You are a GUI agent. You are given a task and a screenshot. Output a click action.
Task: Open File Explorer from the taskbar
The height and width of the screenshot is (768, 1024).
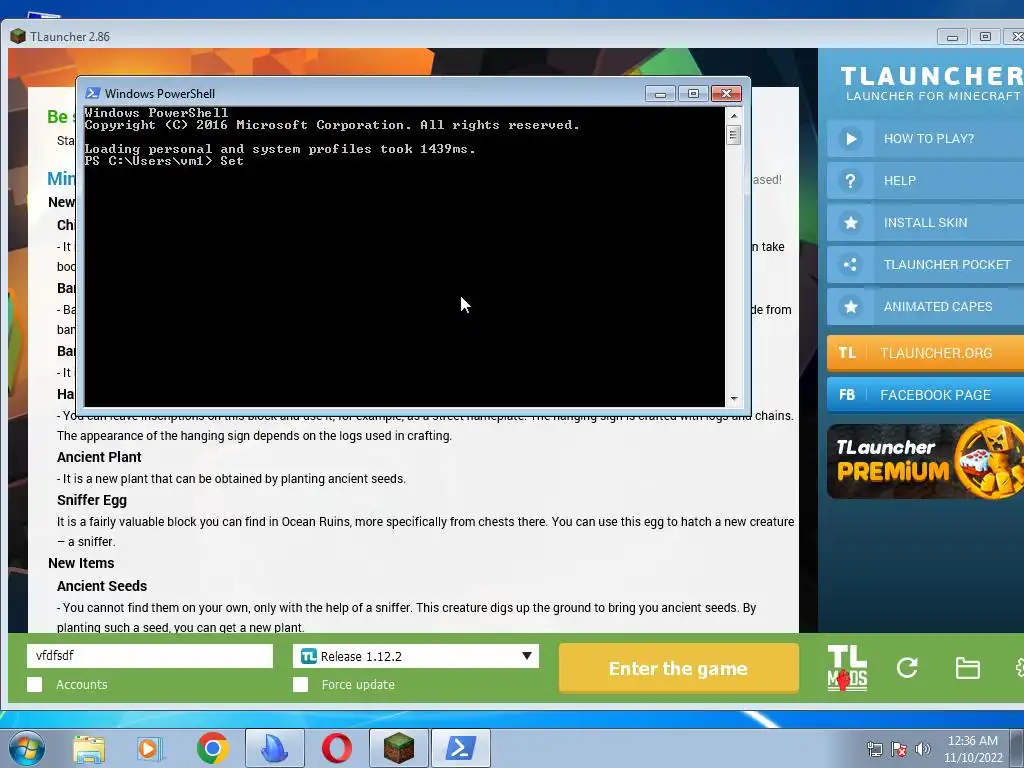point(89,748)
